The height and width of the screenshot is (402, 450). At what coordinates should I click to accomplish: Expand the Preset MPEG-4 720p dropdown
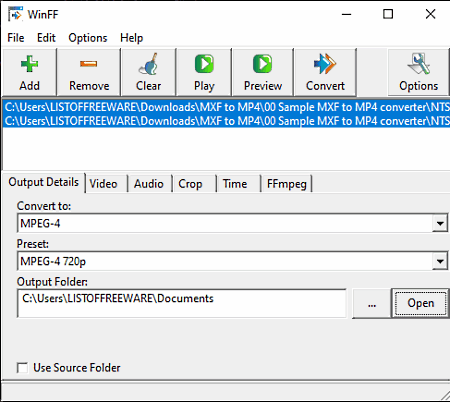coord(440,261)
